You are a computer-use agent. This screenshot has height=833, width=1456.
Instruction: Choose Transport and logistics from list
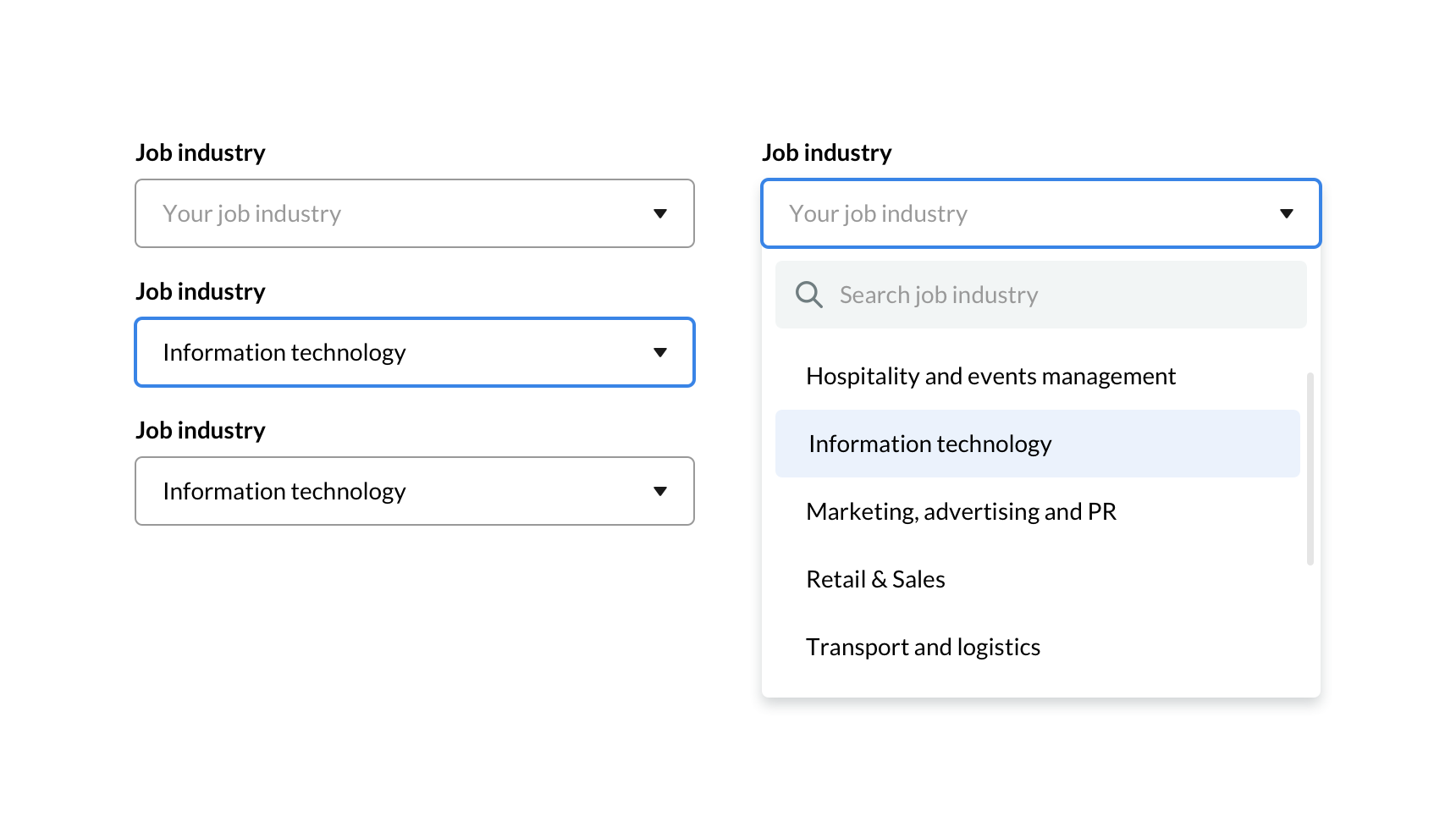(x=923, y=647)
